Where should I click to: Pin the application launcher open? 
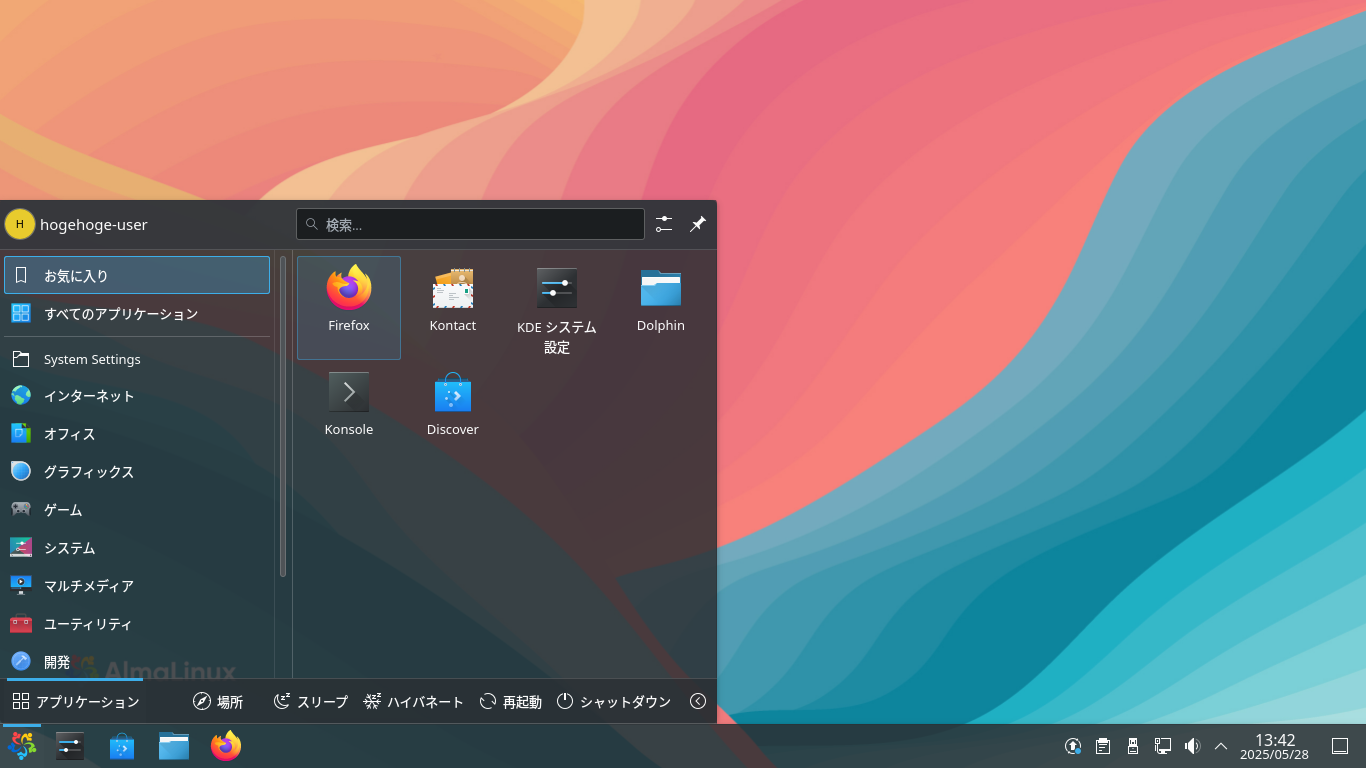[x=698, y=224]
